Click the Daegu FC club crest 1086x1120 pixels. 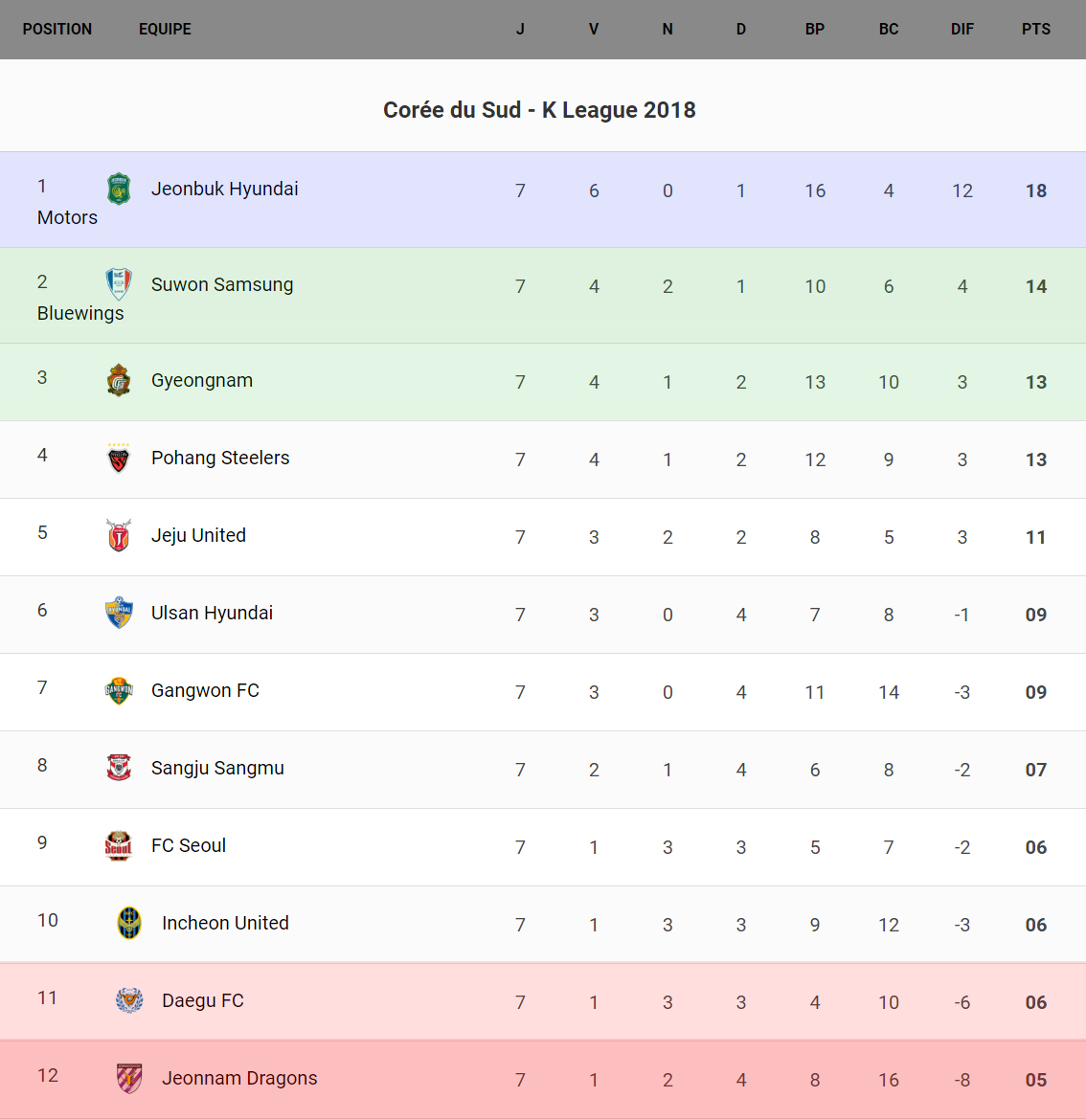[x=129, y=1000]
